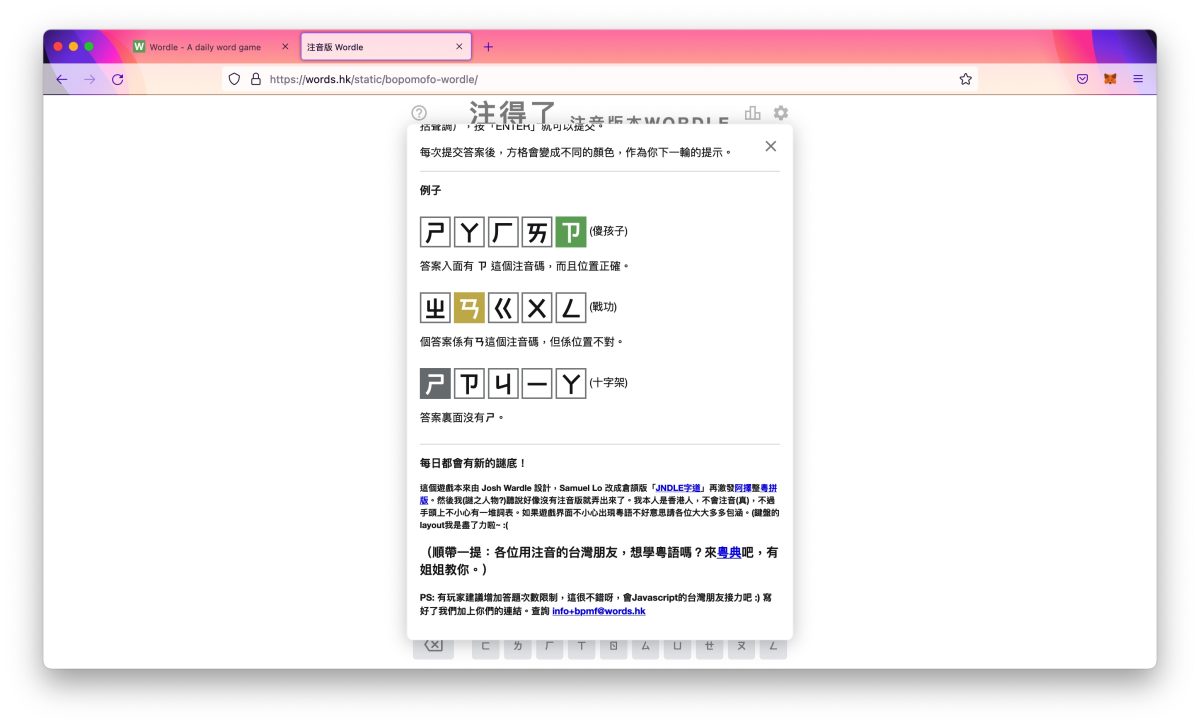Image resolution: width=1200 pixels, height=726 pixels.
Task: Open the MetaMask fox extension
Action: pos(1110,79)
